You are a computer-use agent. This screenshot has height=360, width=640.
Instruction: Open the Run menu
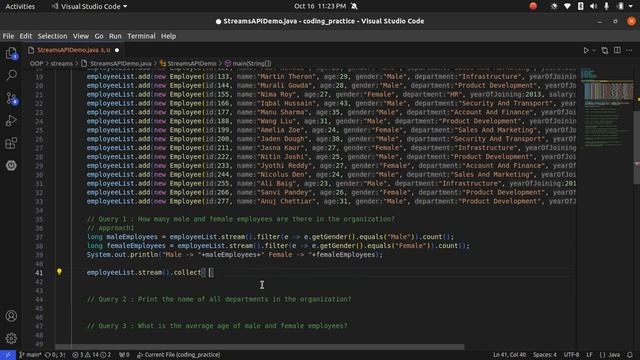pos(115,36)
